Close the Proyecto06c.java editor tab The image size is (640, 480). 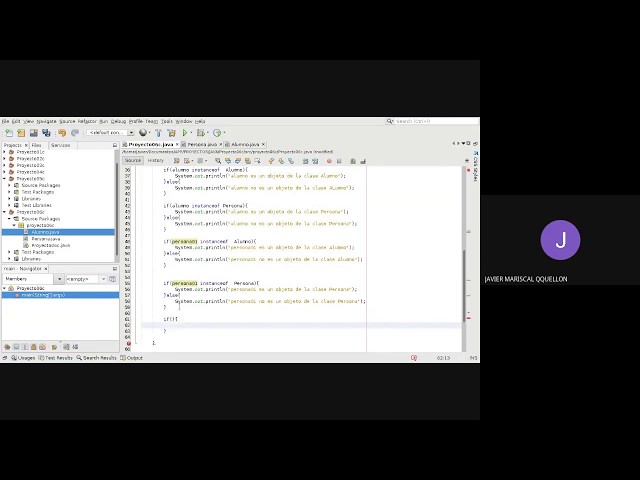point(177,144)
